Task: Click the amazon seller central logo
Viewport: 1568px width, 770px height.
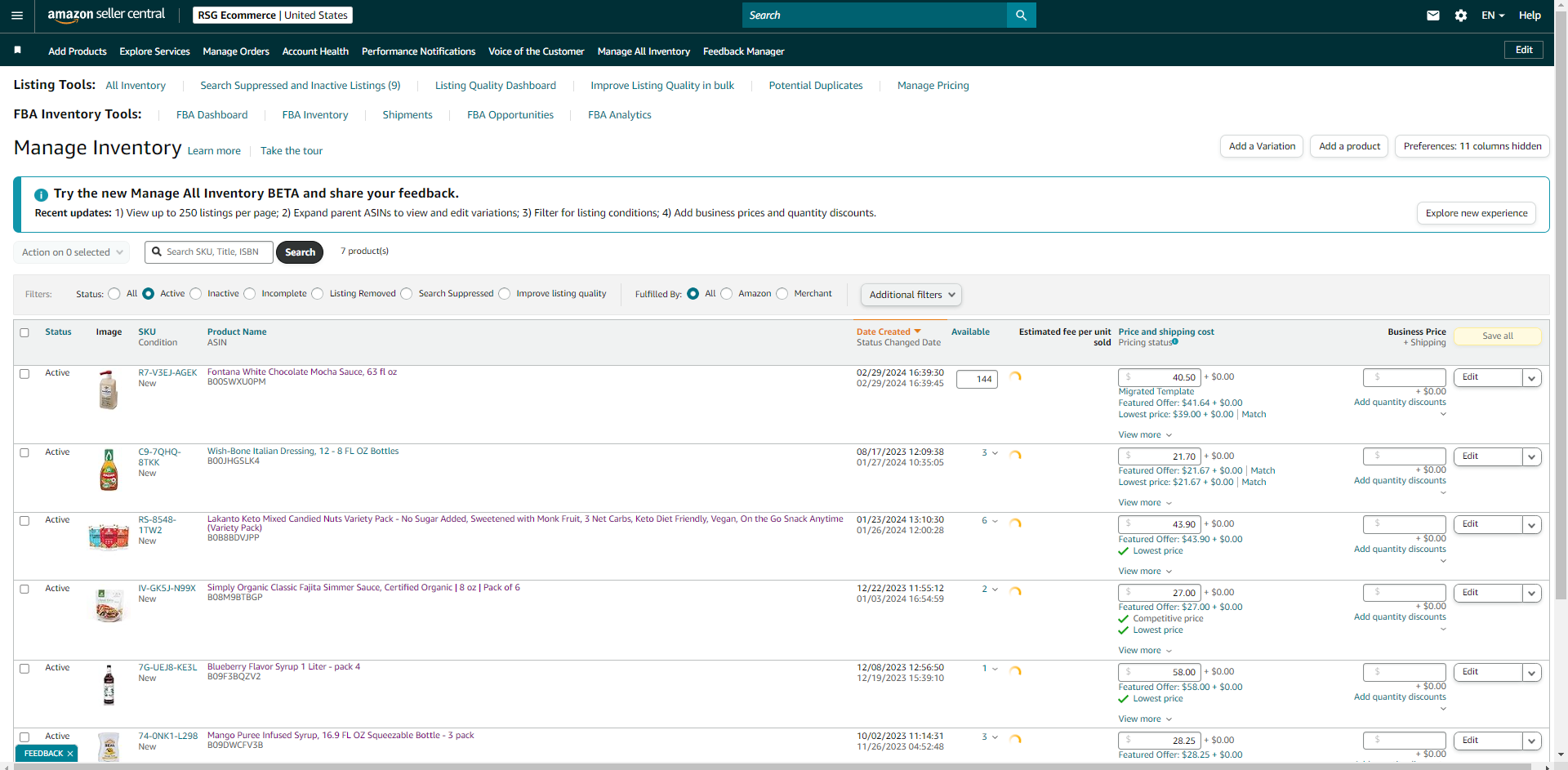Action: [106, 15]
